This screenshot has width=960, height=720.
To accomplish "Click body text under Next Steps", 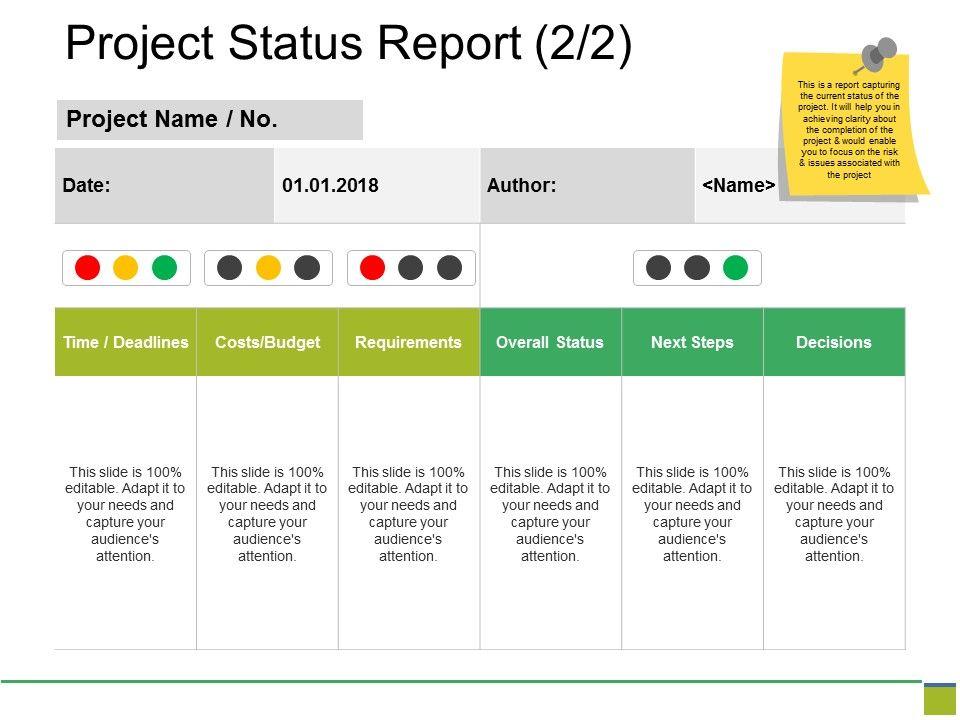I will pyautogui.click(x=692, y=514).
